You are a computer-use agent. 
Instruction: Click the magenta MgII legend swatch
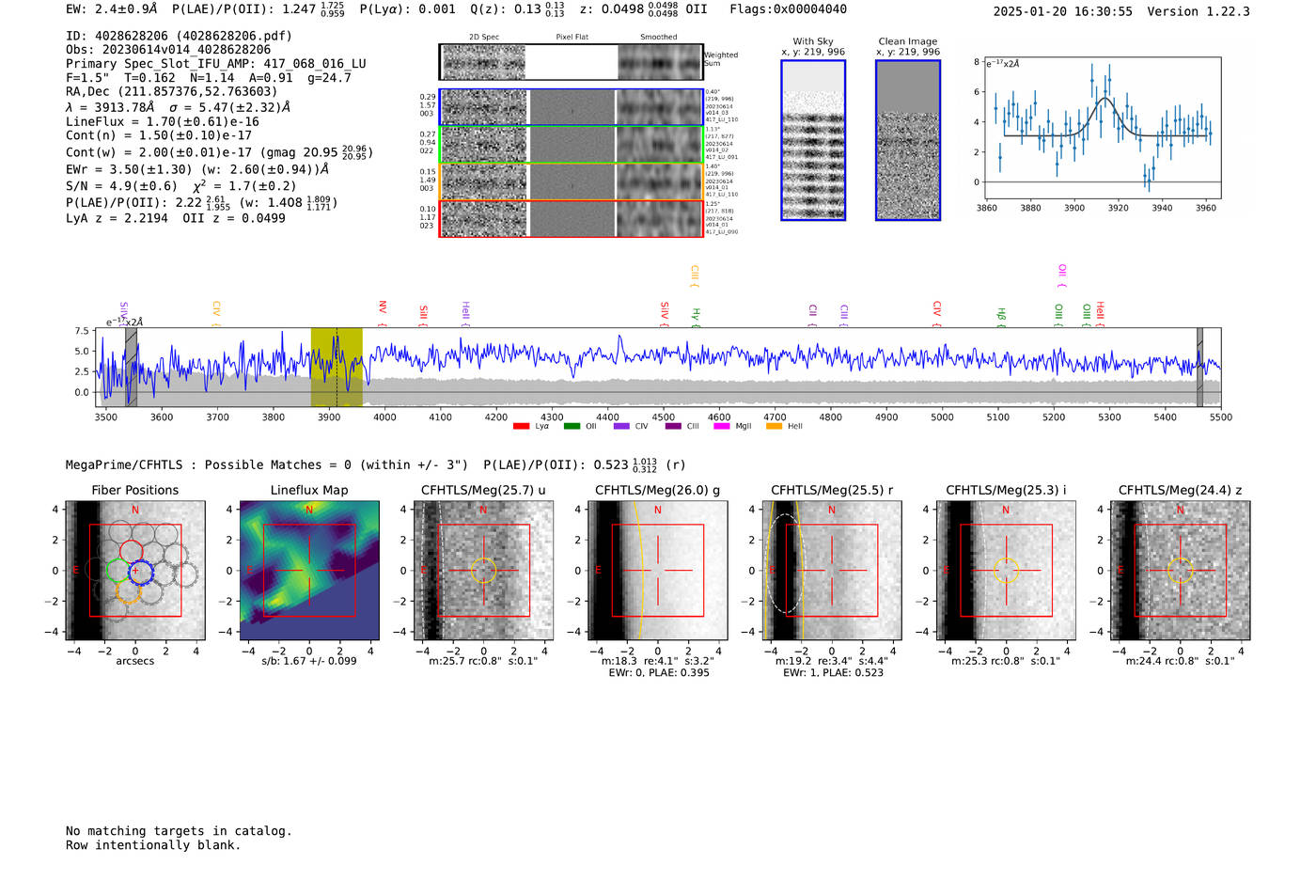point(722,426)
